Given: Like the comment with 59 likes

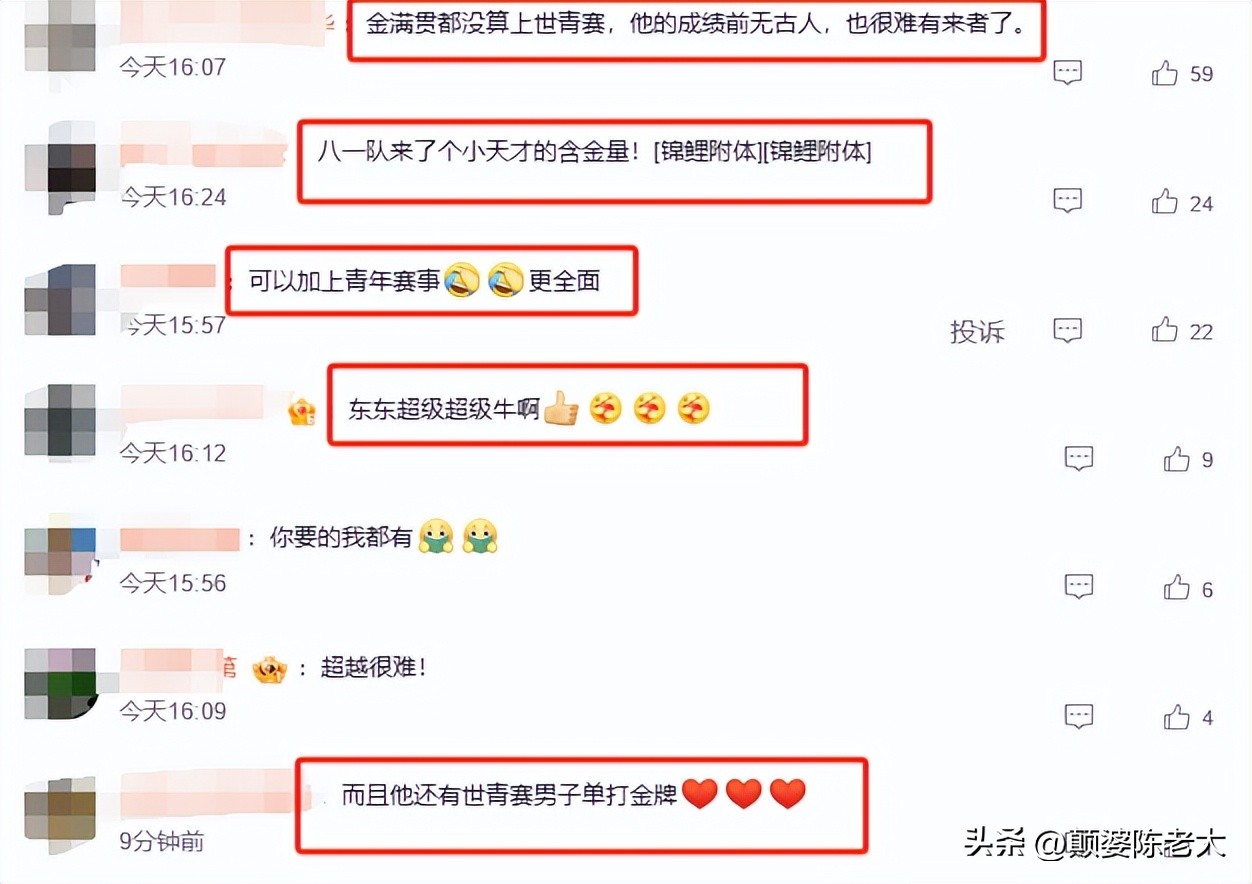Looking at the screenshot, I should (1165, 73).
